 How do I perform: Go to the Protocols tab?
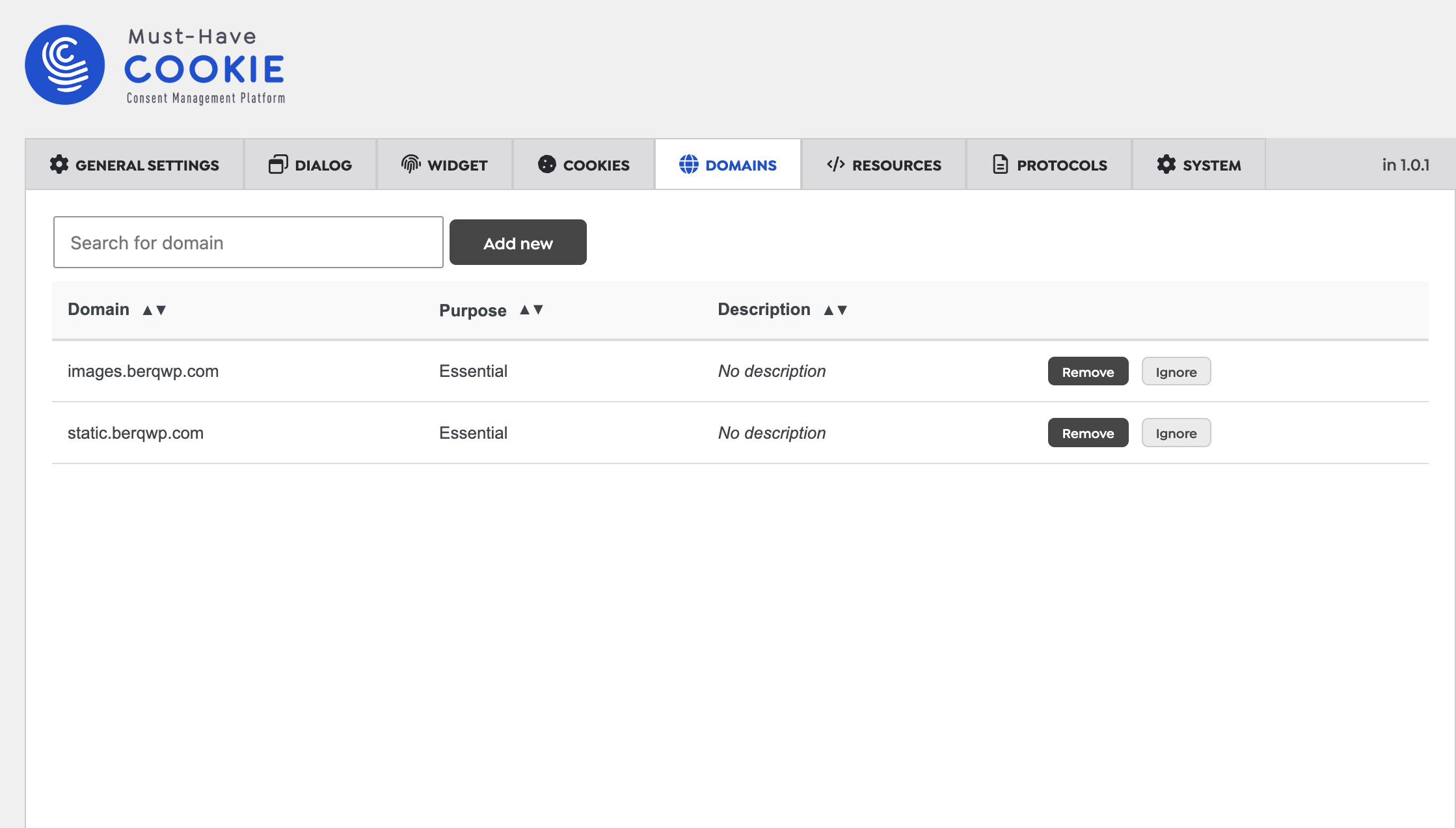1049,165
